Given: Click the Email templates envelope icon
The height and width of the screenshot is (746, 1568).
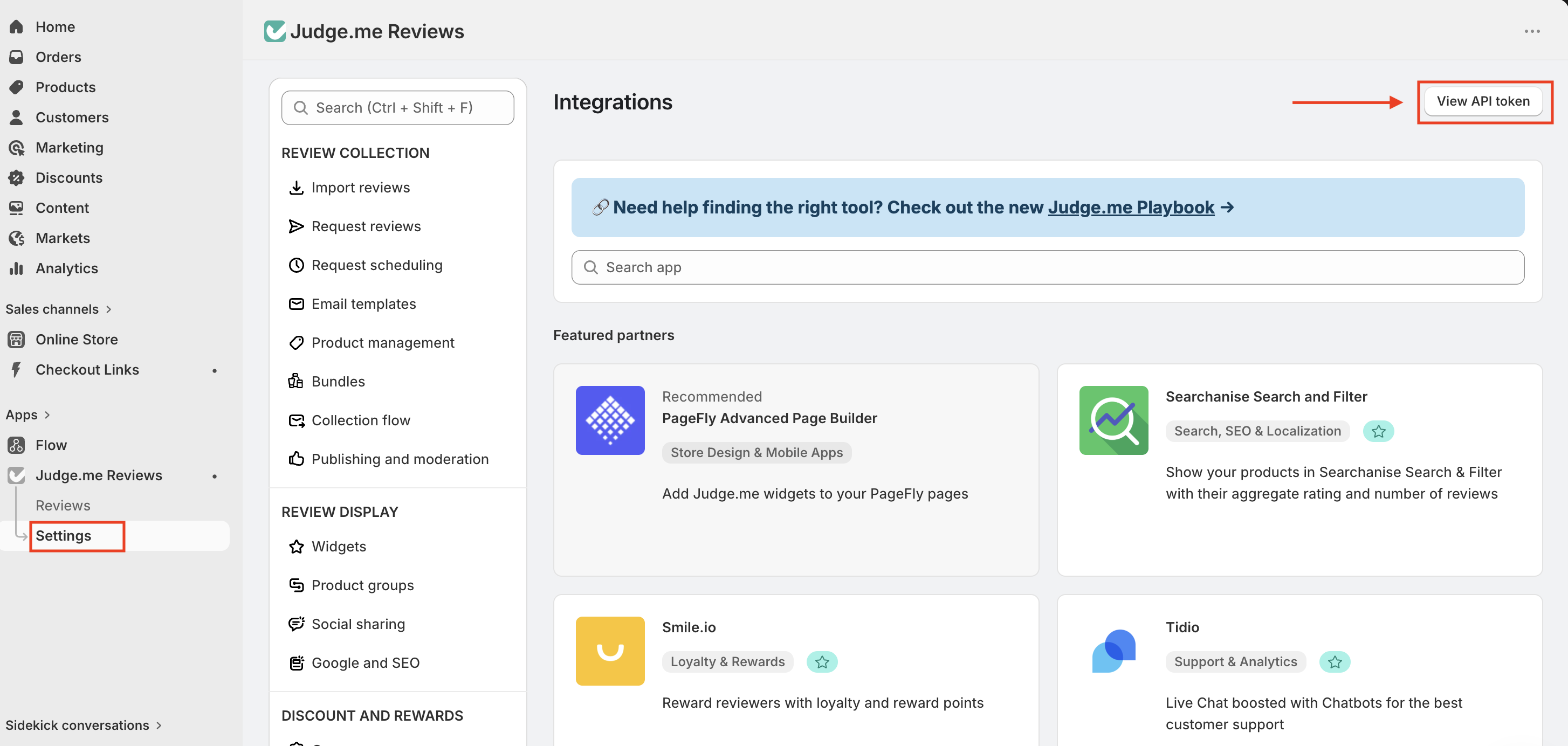Looking at the screenshot, I should click(297, 303).
